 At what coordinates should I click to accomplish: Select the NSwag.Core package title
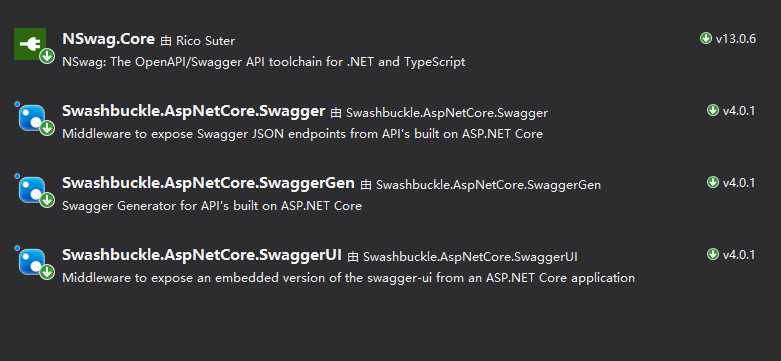[109, 39]
